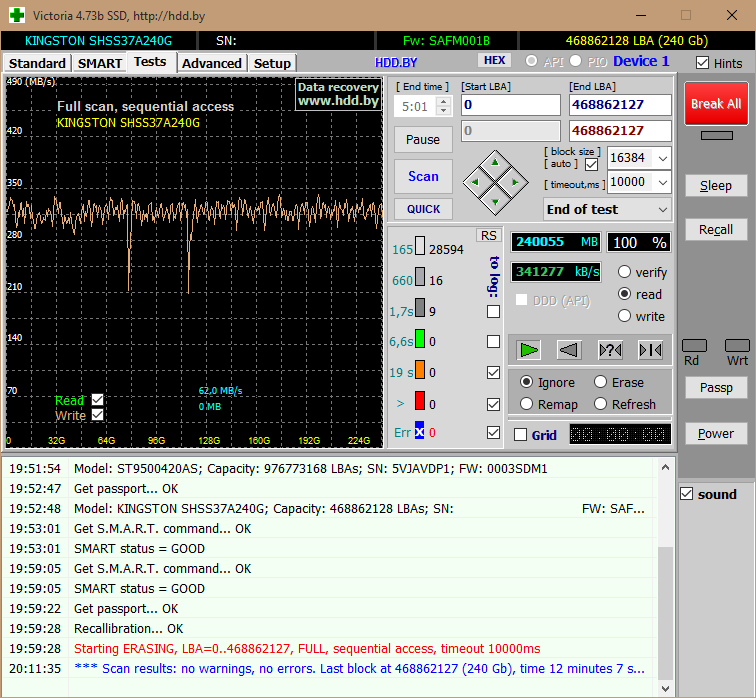Select the reverse scan direction arrow
Image resolution: width=756 pixels, height=698 pixels.
569,349
